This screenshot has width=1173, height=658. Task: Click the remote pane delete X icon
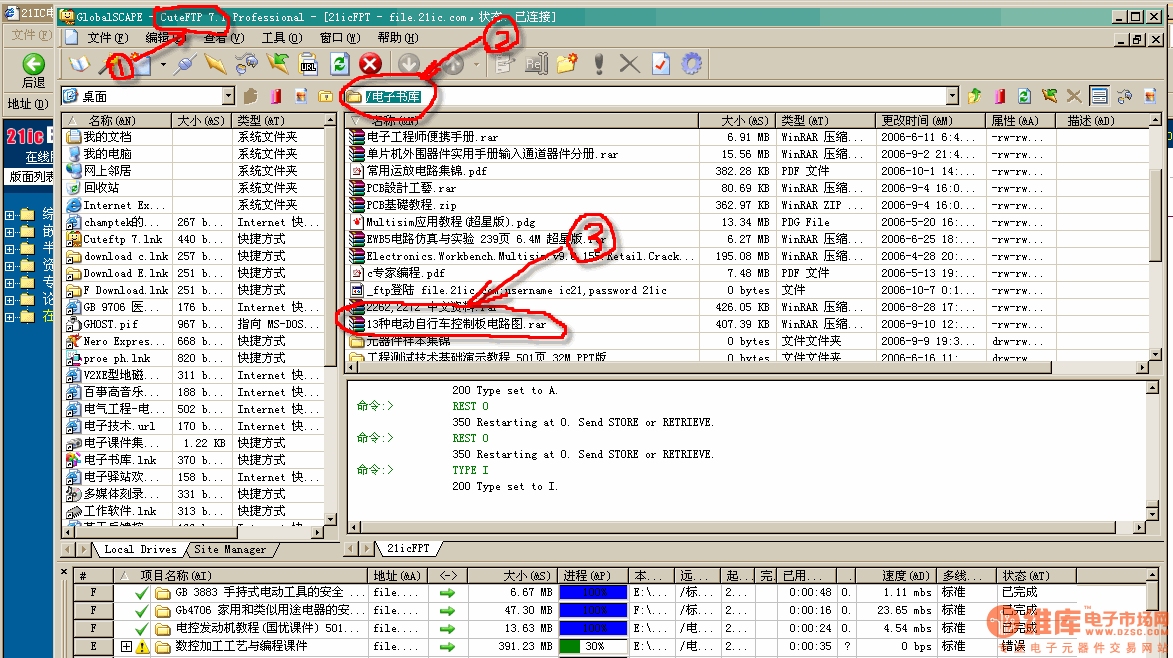(x=1074, y=96)
